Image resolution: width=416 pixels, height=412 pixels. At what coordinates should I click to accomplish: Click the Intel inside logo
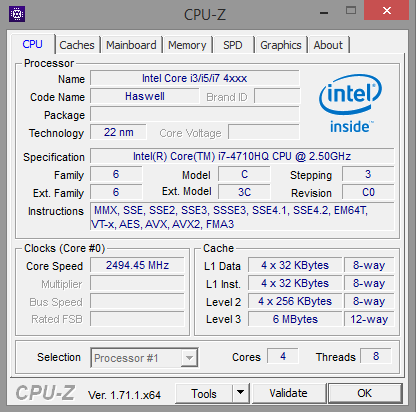tap(351, 104)
